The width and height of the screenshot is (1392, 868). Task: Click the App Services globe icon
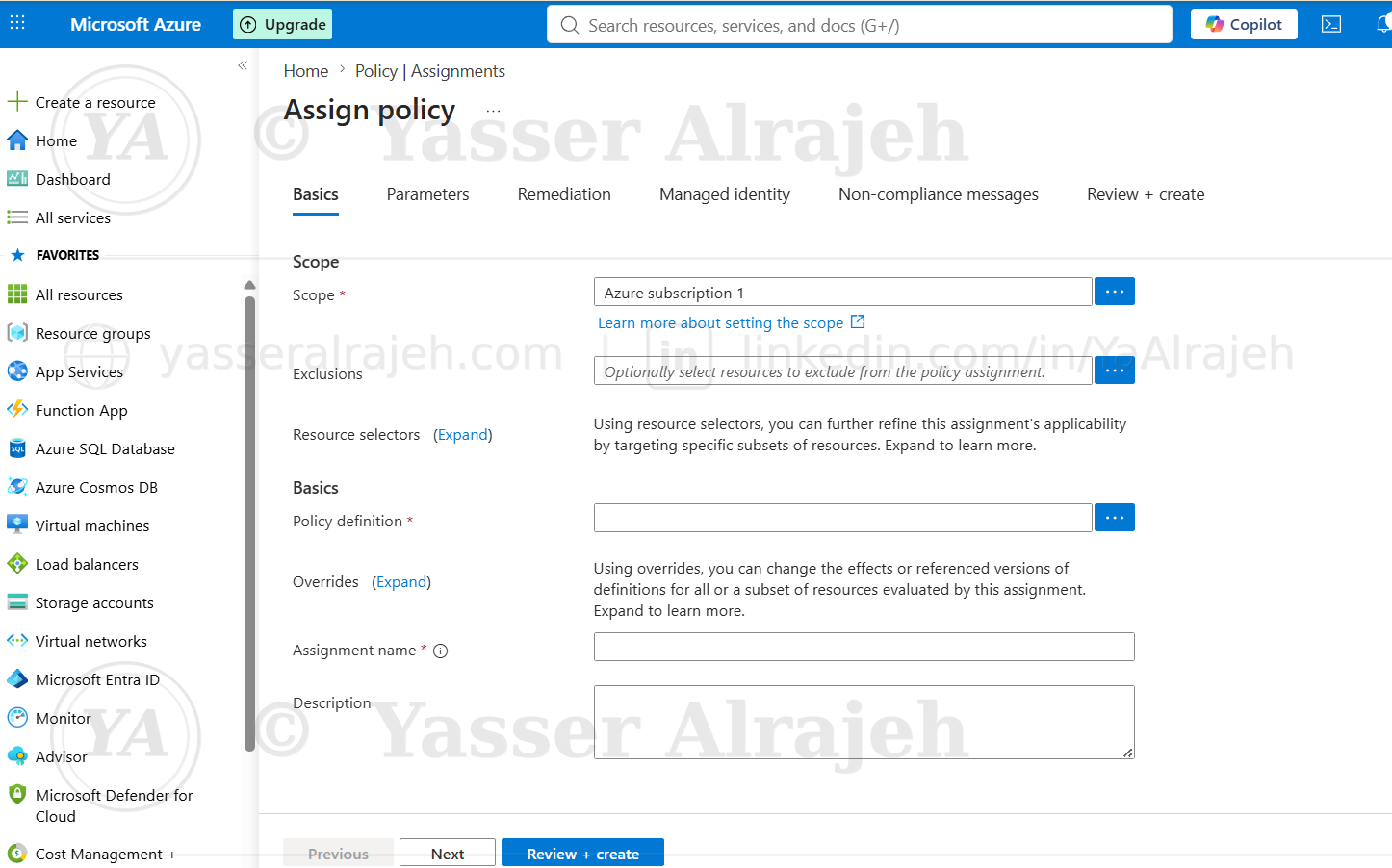point(17,370)
